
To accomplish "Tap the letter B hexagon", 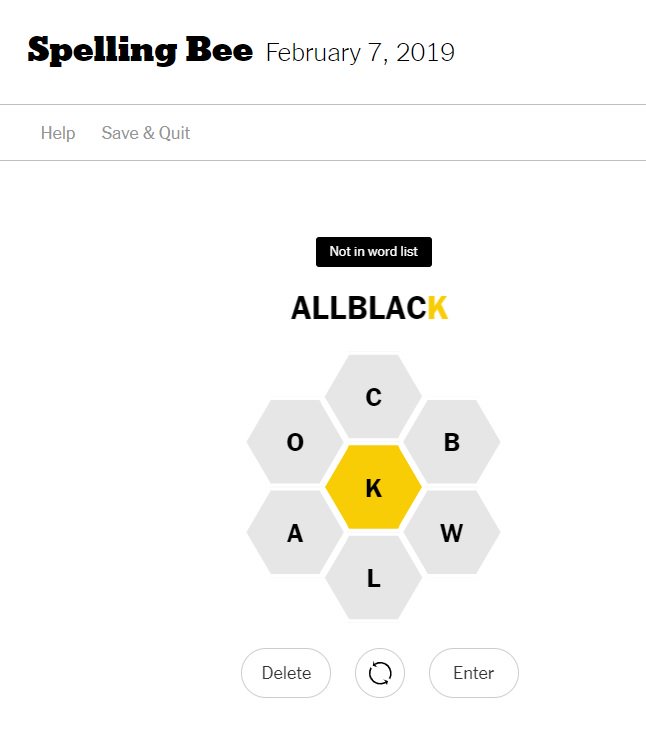I will tap(452, 442).
